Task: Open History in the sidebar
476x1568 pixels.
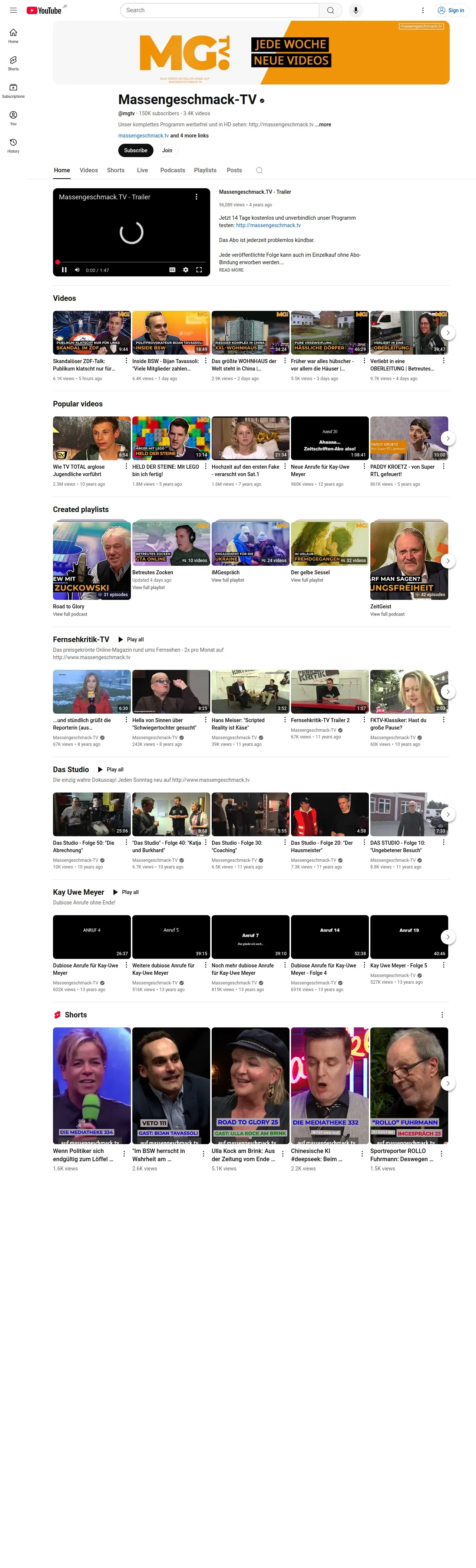Action: (13, 146)
